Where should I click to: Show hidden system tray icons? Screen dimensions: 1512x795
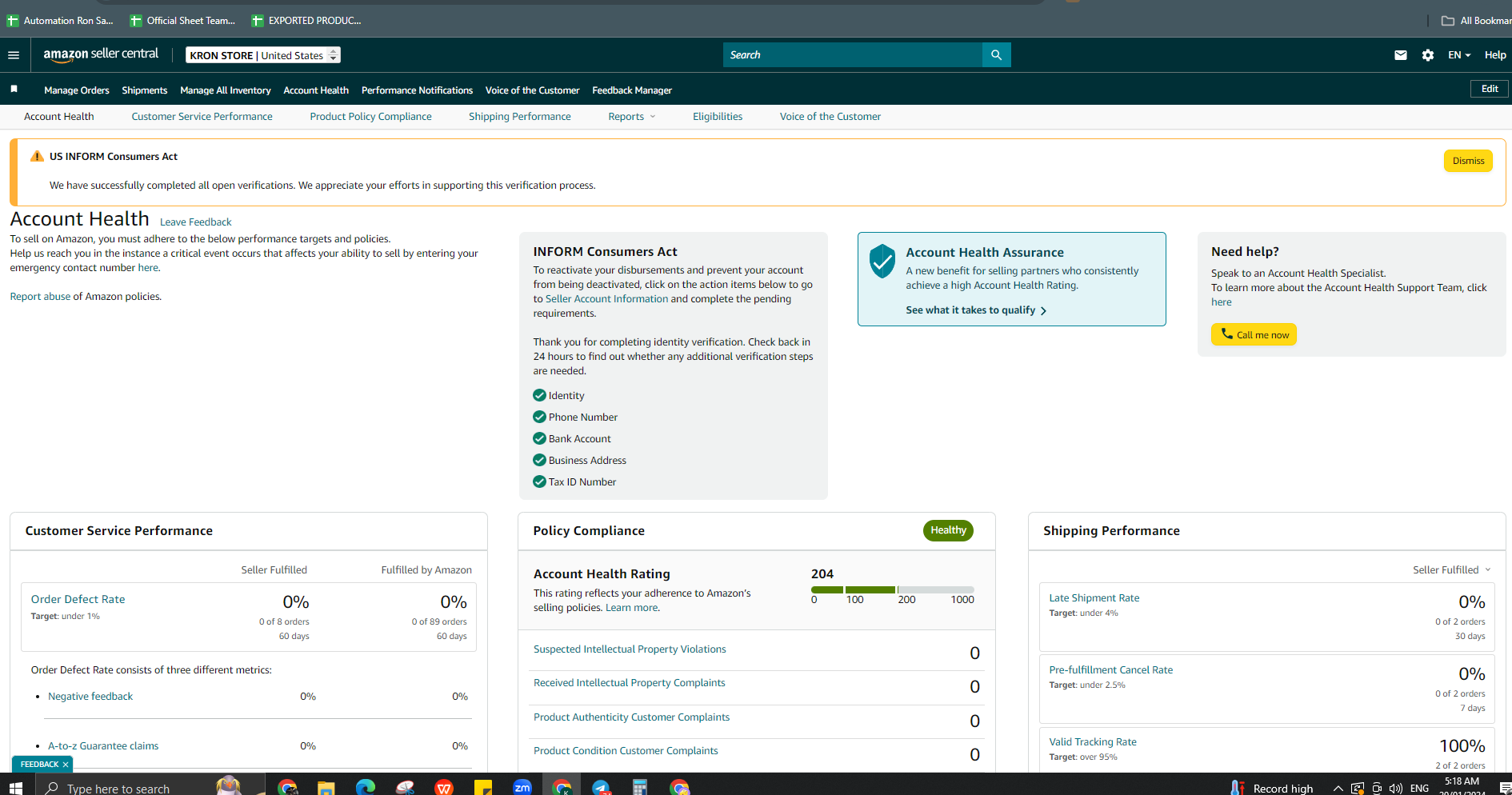point(1338,789)
